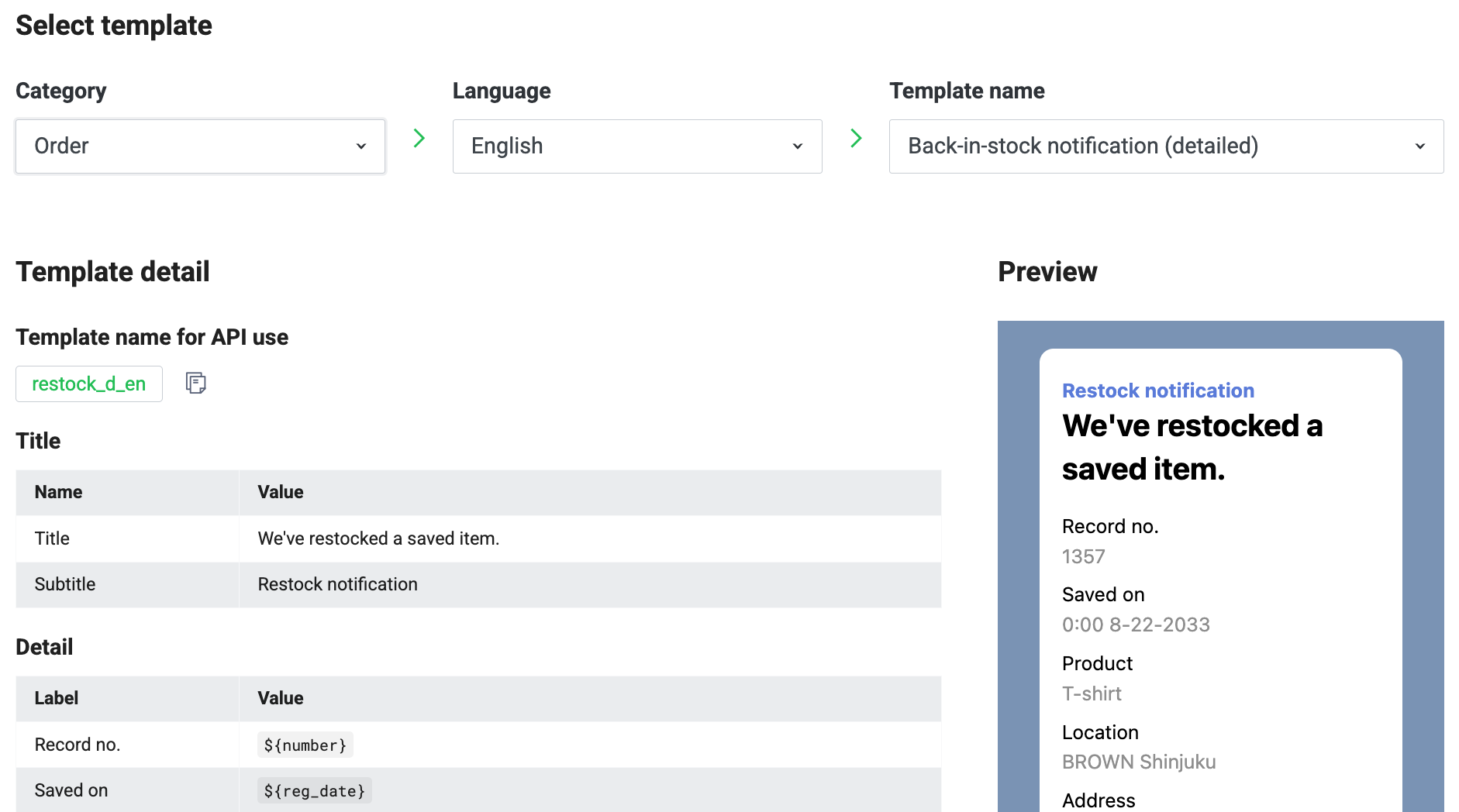
Task: Click the Name column header in Title table
Action: [57, 492]
